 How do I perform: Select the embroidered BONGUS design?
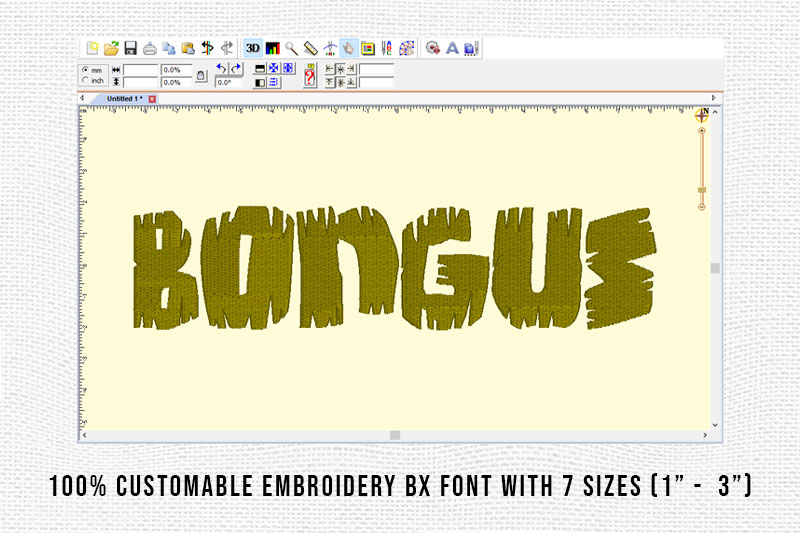tap(394, 268)
